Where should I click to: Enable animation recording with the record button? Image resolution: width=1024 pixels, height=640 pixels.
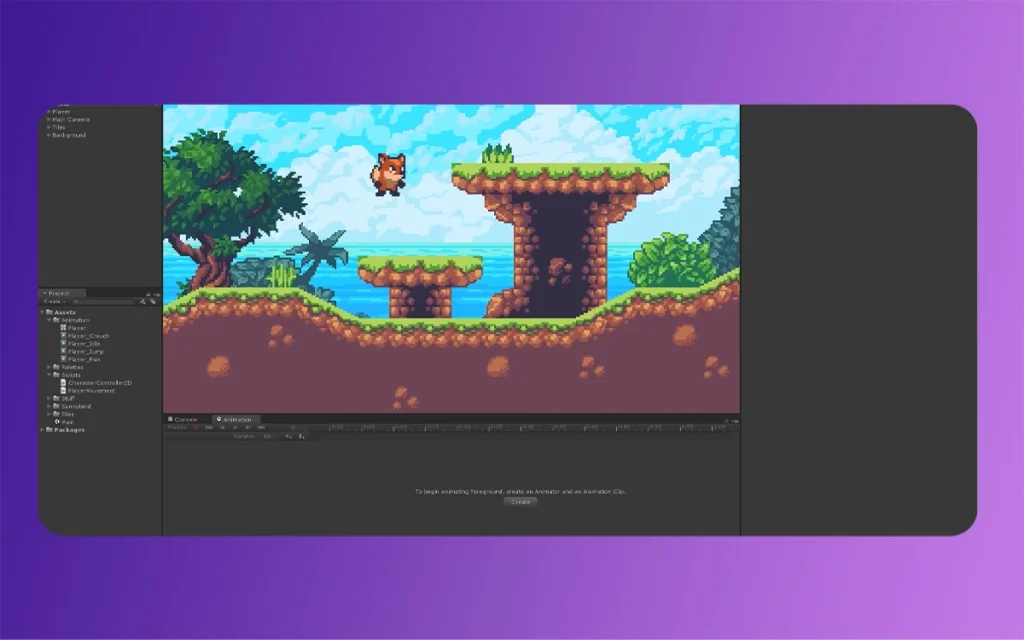coord(193,427)
